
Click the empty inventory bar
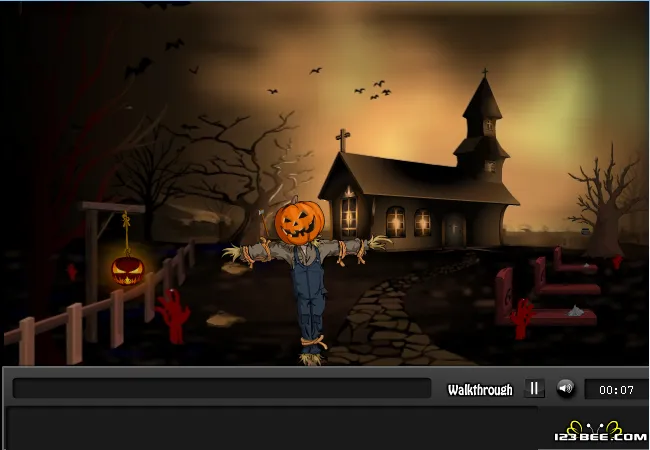pos(222,389)
